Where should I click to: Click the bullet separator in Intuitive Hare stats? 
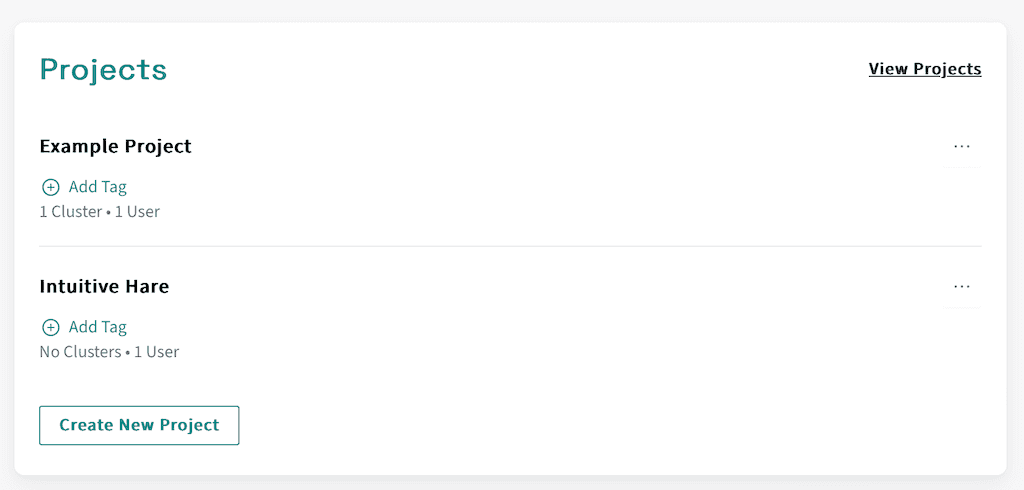pos(127,352)
